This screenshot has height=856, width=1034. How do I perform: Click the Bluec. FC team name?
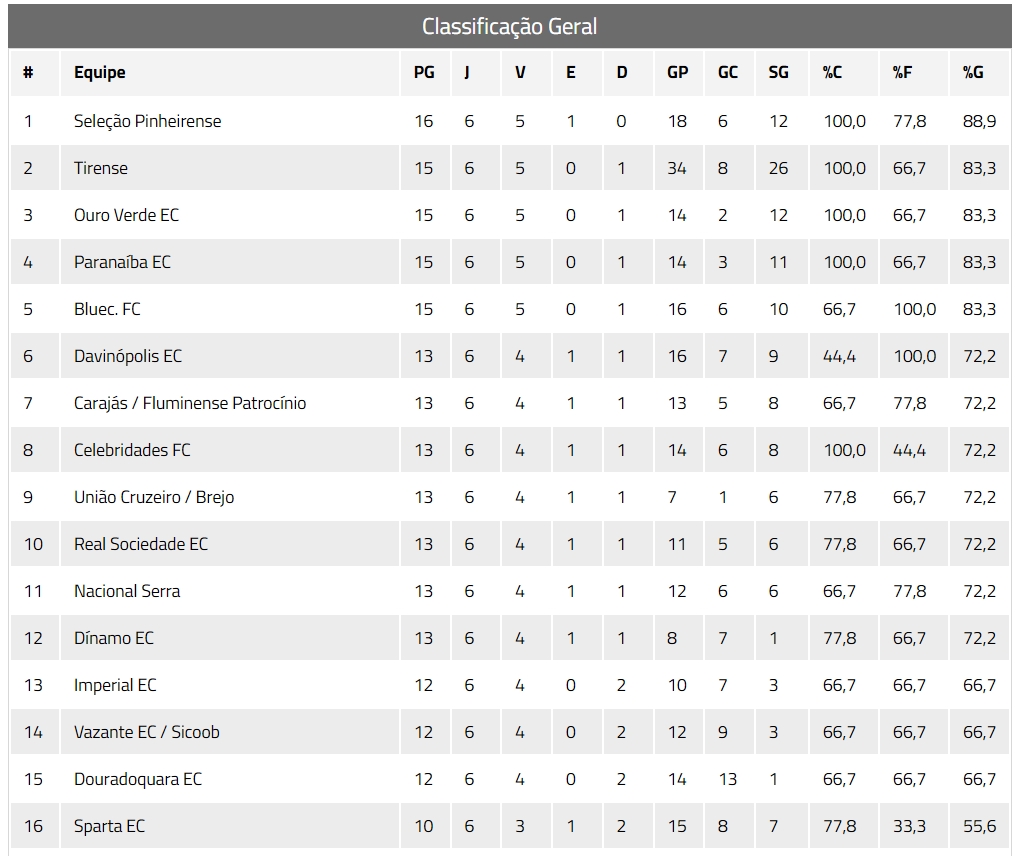(107, 309)
